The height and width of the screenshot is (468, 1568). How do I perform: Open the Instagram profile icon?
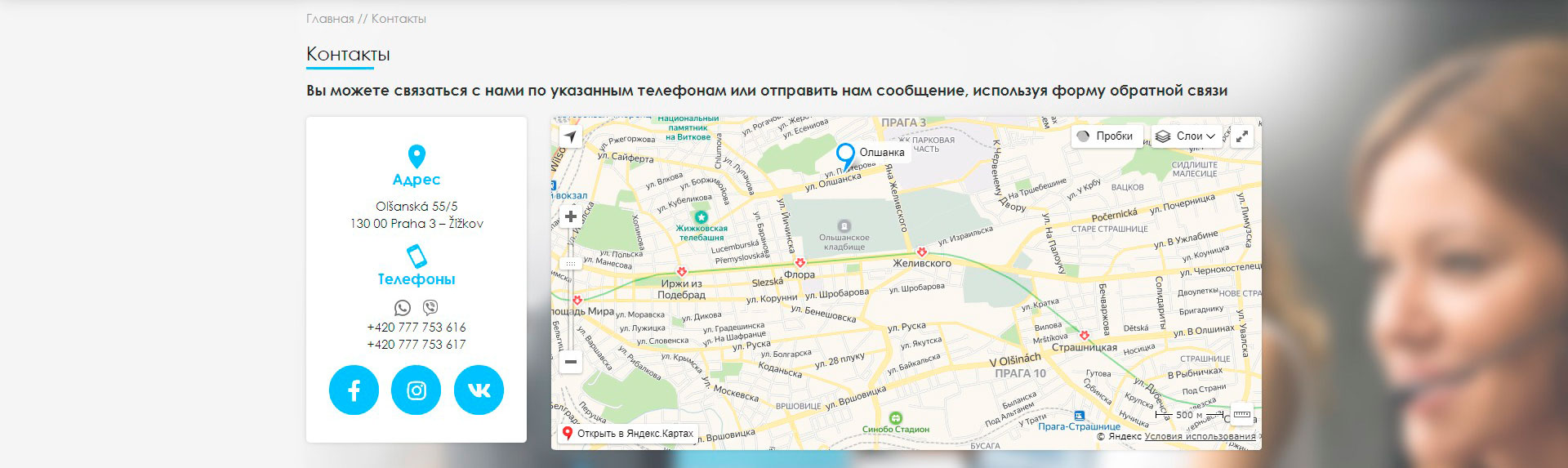(x=416, y=390)
